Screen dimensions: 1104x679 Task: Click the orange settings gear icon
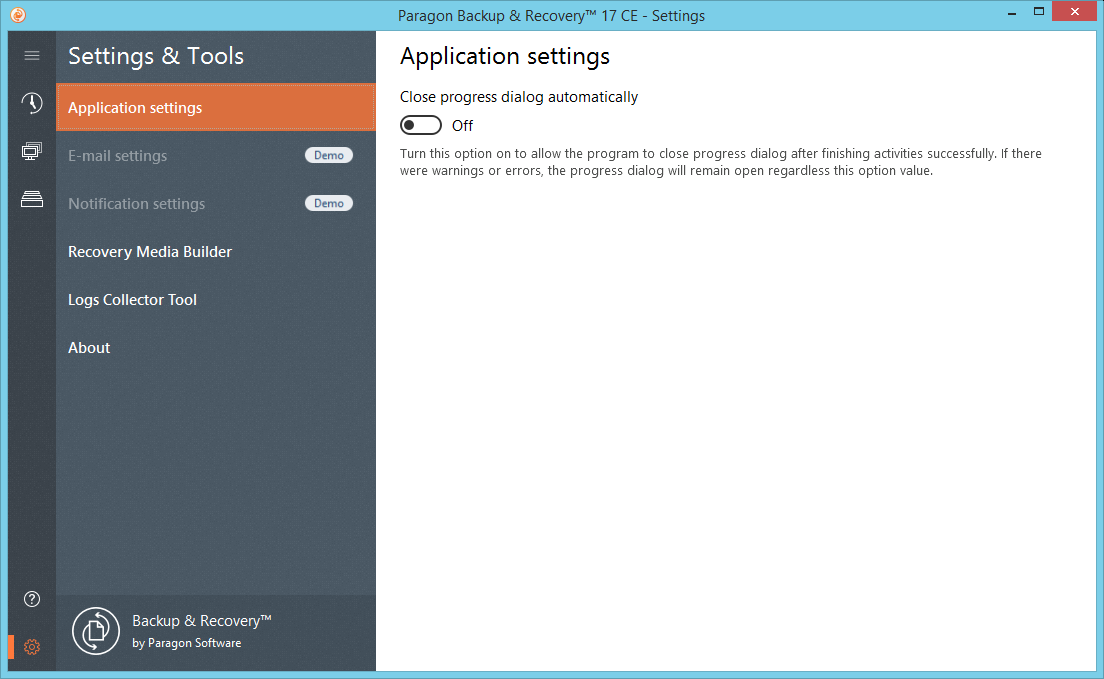click(32, 647)
